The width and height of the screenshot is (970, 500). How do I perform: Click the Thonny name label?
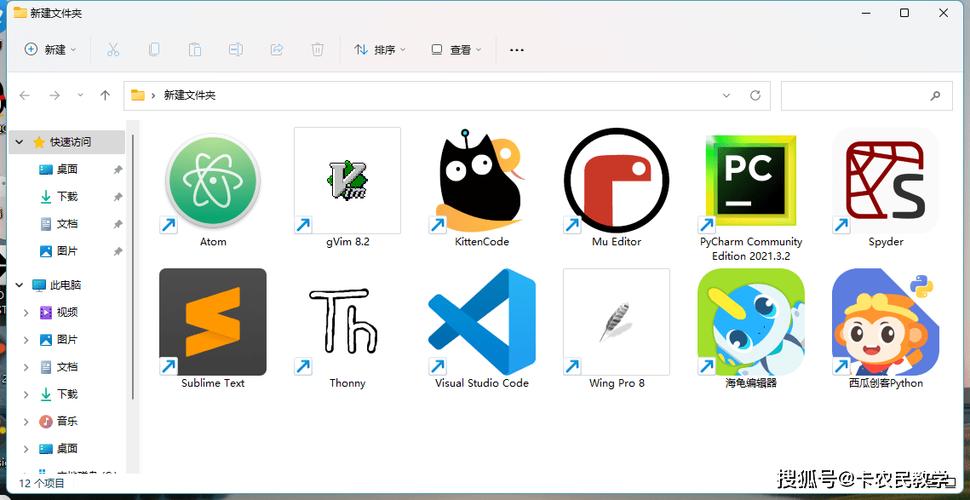click(347, 383)
